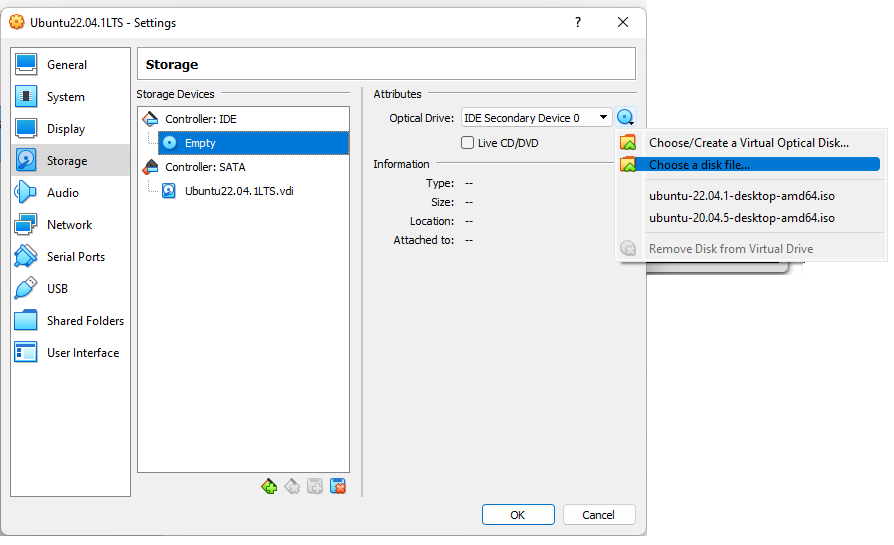Viewport: 894px width, 545px height.
Task: Open the Display settings category
Action: [65, 129]
